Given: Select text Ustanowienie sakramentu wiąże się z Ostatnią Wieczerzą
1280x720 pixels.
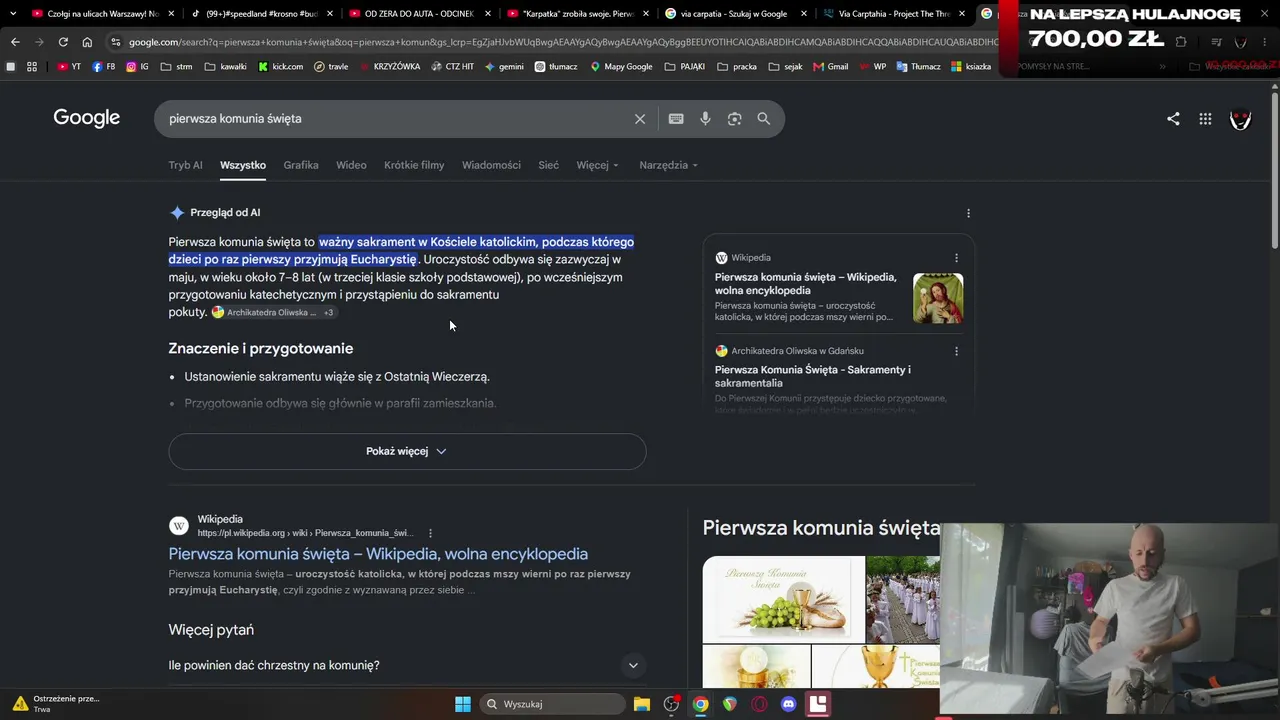Looking at the screenshot, I should point(337,377).
